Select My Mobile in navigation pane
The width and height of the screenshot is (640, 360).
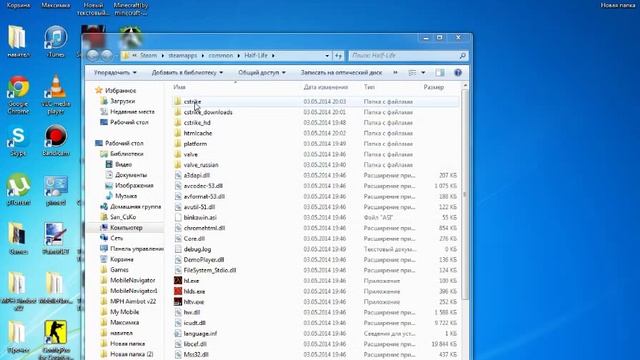[124, 312]
